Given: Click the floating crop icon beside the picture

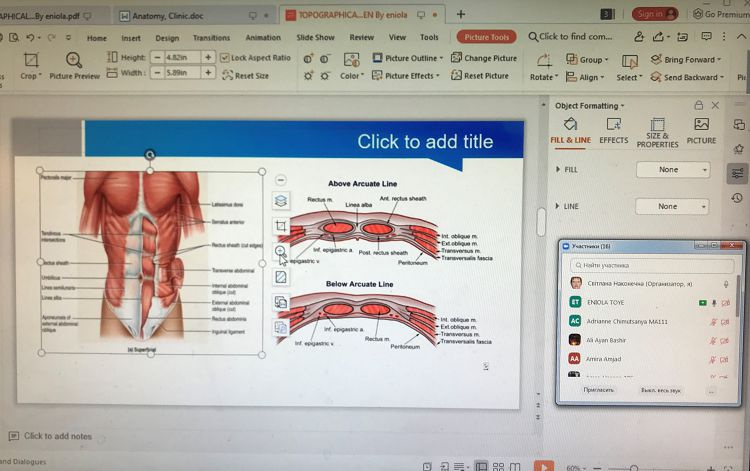Looking at the screenshot, I should pyautogui.click(x=281, y=226).
